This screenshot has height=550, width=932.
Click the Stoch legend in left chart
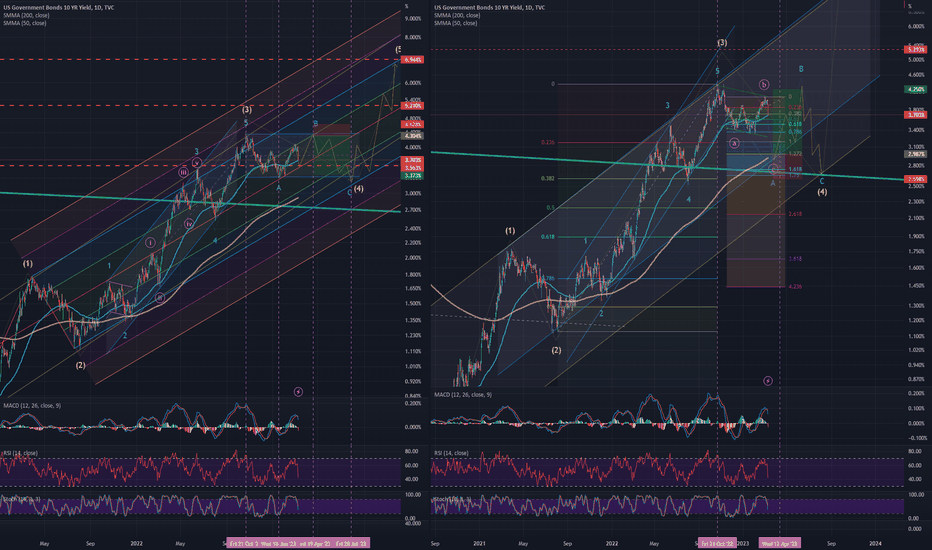(21, 499)
